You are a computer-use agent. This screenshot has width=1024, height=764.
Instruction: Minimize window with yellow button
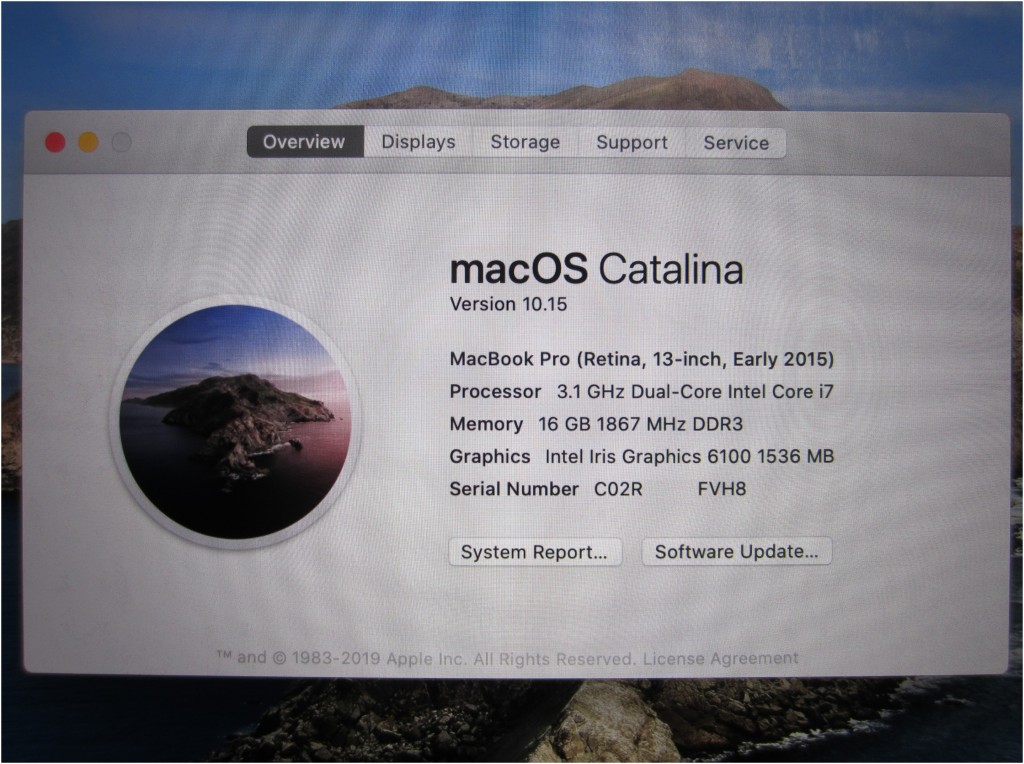(x=89, y=142)
